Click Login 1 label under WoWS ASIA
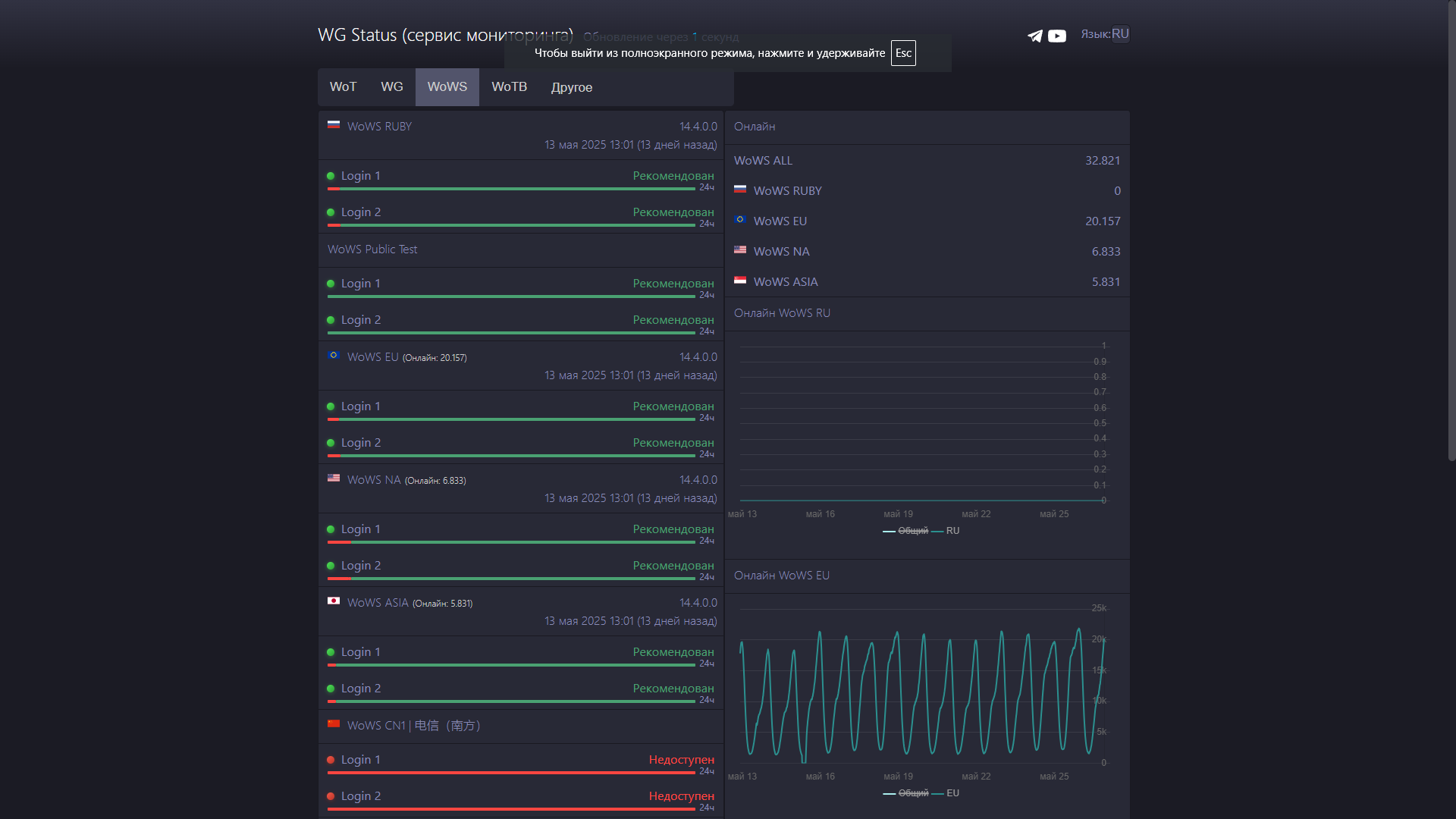Image resolution: width=1456 pixels, height=819 pixels. coord(360,652)
